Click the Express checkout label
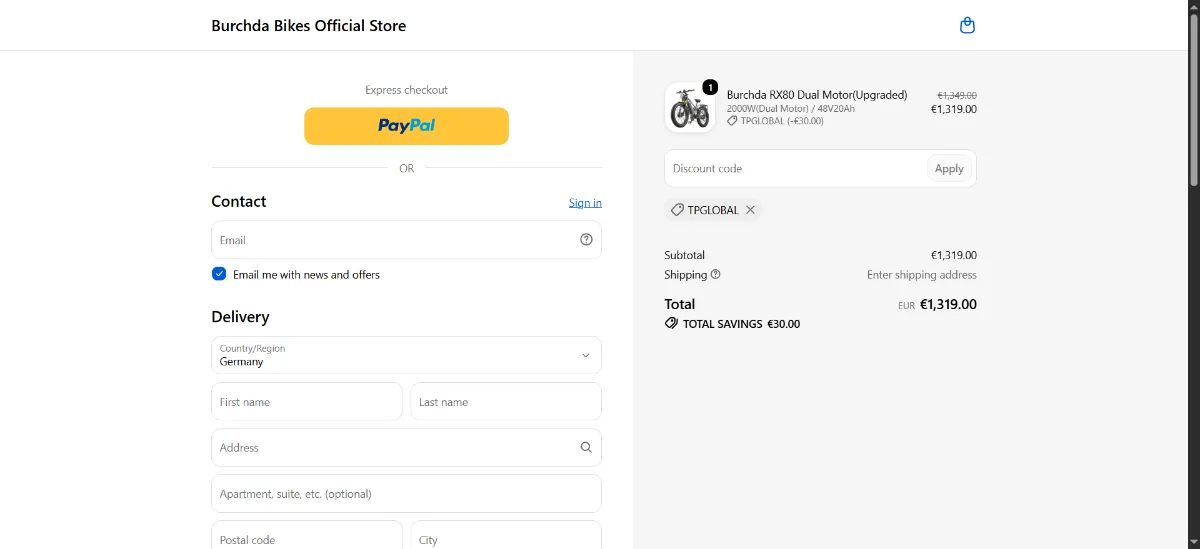This screenshot has height=549, width=1200. coord(406,90)
